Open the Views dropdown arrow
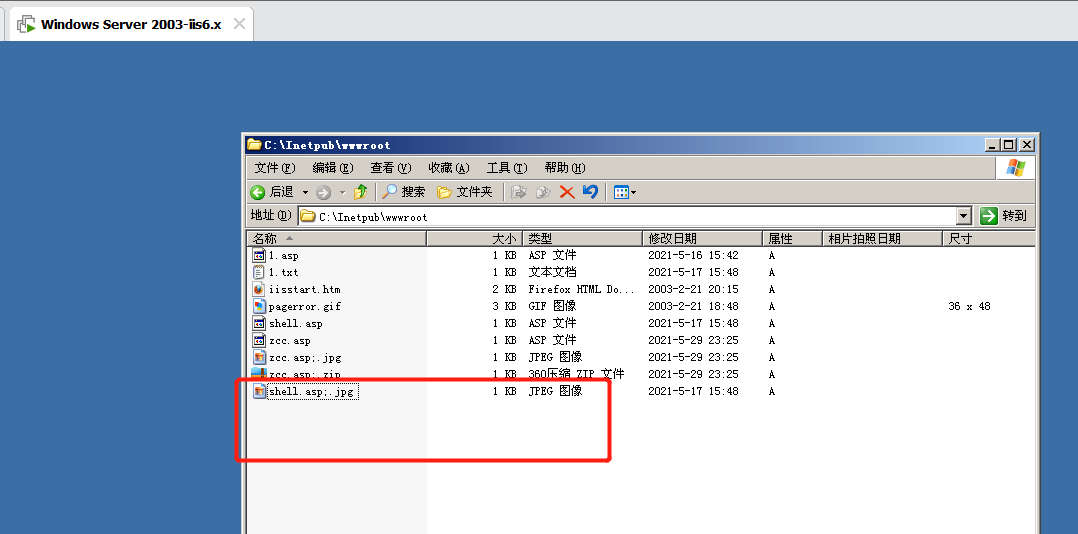This screenshot has width=1078, height=534. [x=634, y=192]
